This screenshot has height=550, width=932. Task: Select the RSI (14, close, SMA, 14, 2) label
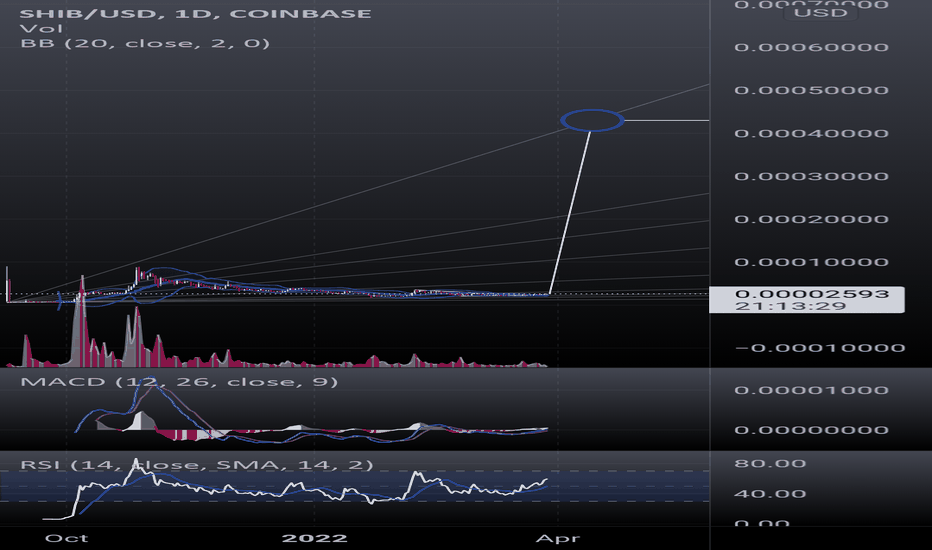pos(197,465)
